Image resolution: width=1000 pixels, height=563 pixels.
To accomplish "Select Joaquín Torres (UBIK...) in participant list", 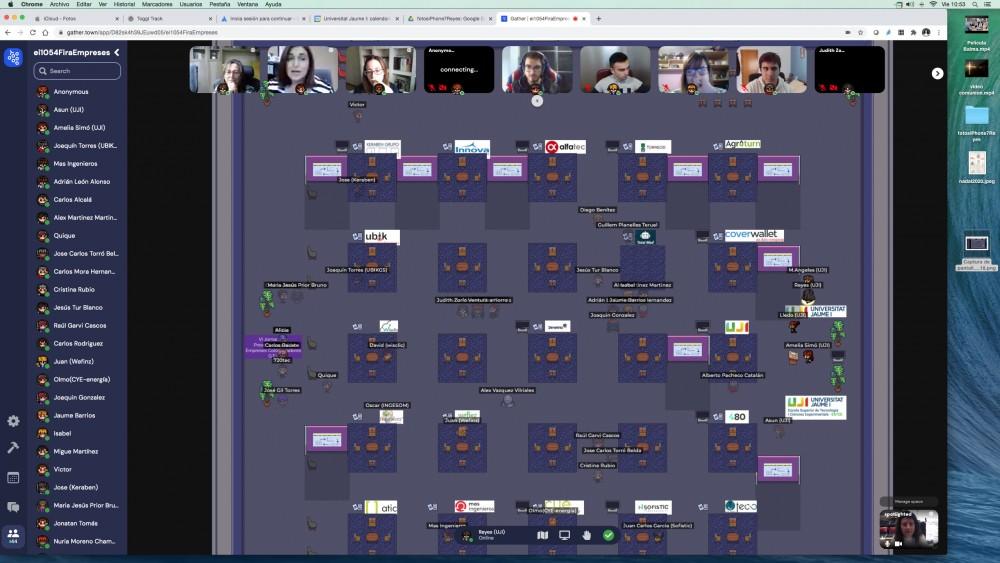I will (85, 146).
